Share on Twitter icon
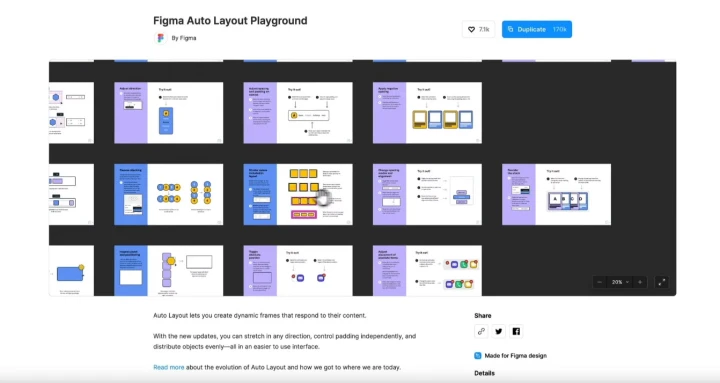Image resolution: width=720 pixels, height=383 pixels. click(x=499, y=331)
